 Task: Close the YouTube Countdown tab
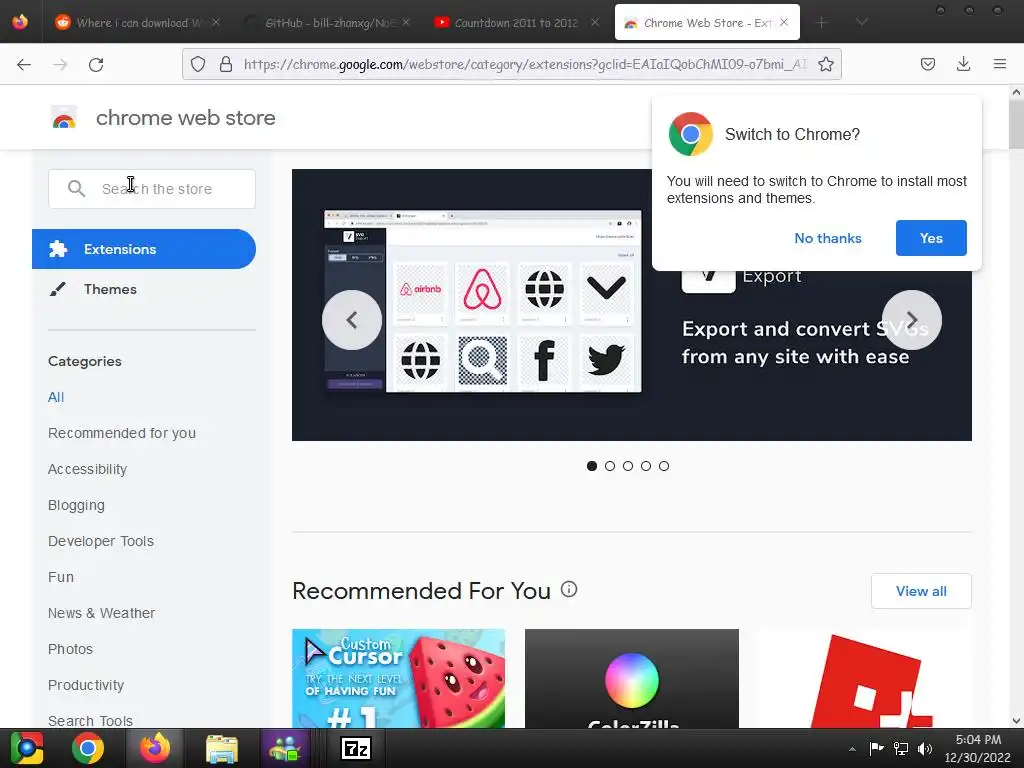point(595,22)
